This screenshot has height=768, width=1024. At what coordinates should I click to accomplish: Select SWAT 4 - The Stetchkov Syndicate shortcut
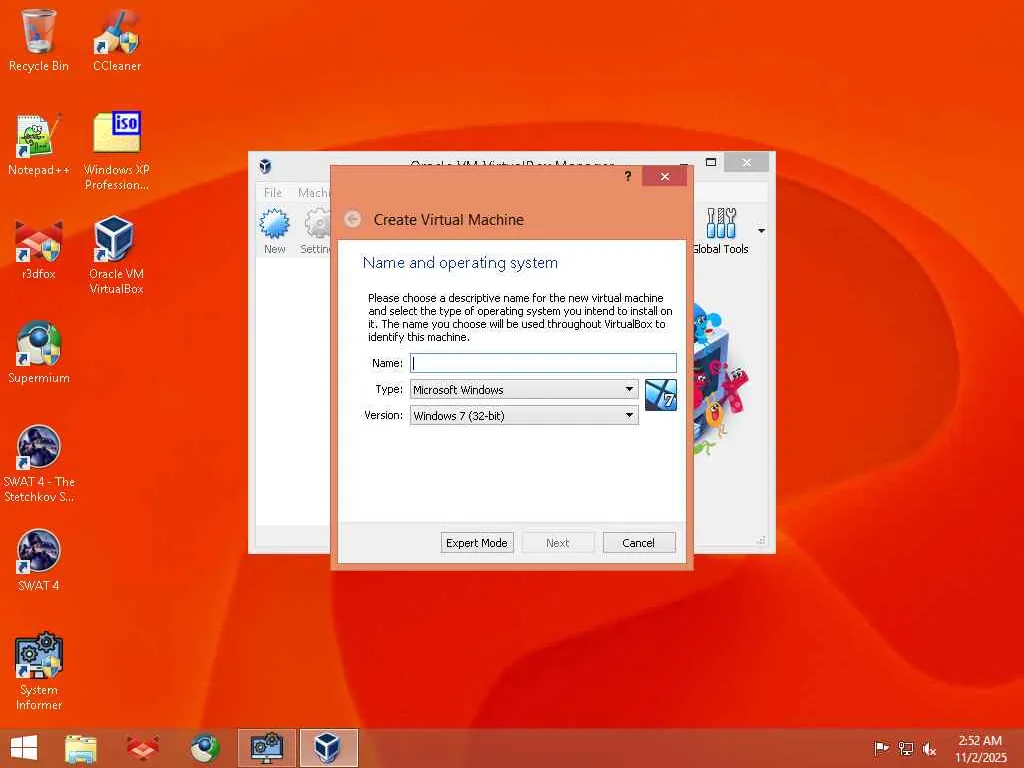[x=39, y=463]
